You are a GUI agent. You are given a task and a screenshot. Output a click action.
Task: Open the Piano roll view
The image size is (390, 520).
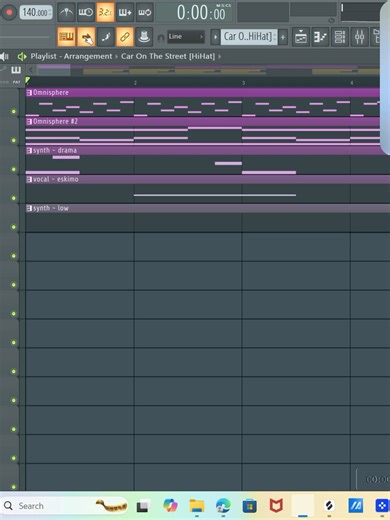click(320, 37)
